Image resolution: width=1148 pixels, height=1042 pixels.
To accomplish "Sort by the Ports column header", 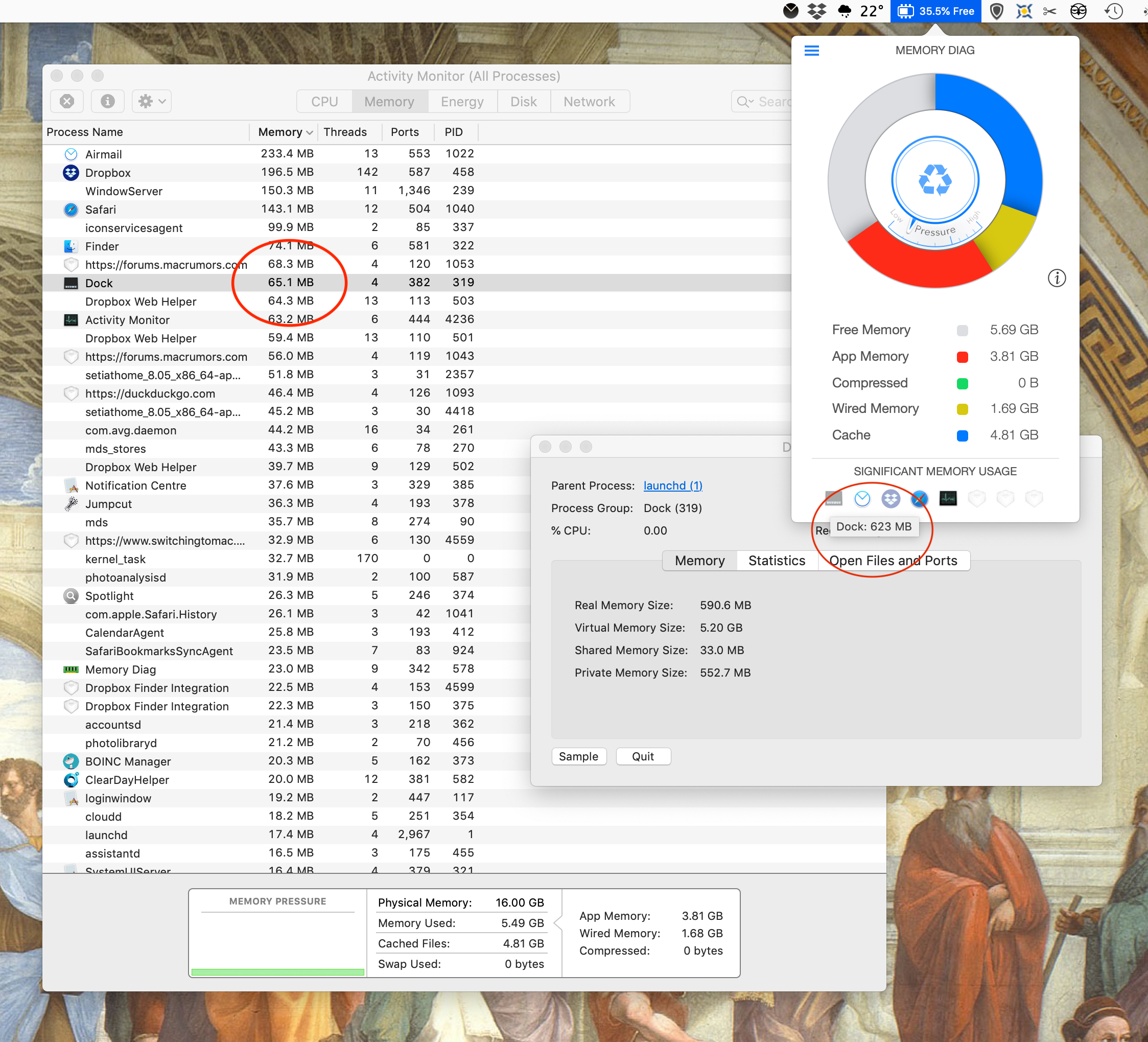I will (408, 132).
